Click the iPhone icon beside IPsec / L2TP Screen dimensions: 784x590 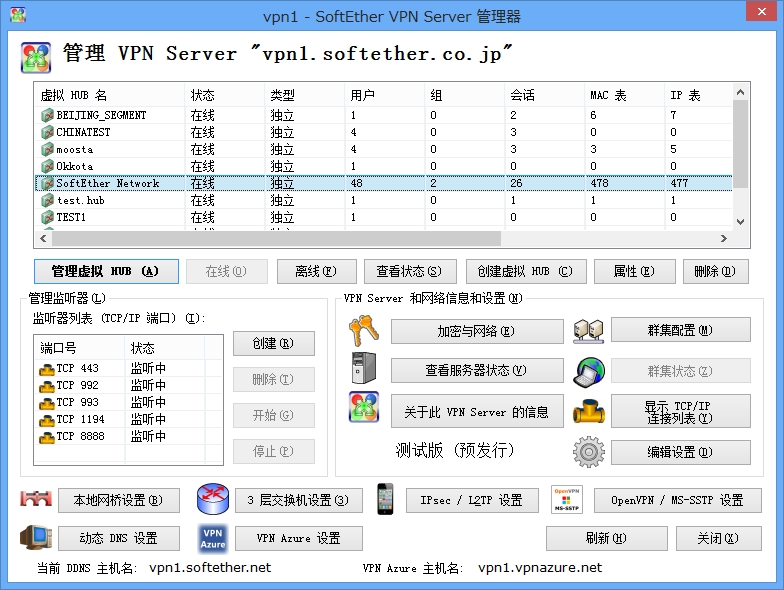(385, 499)
